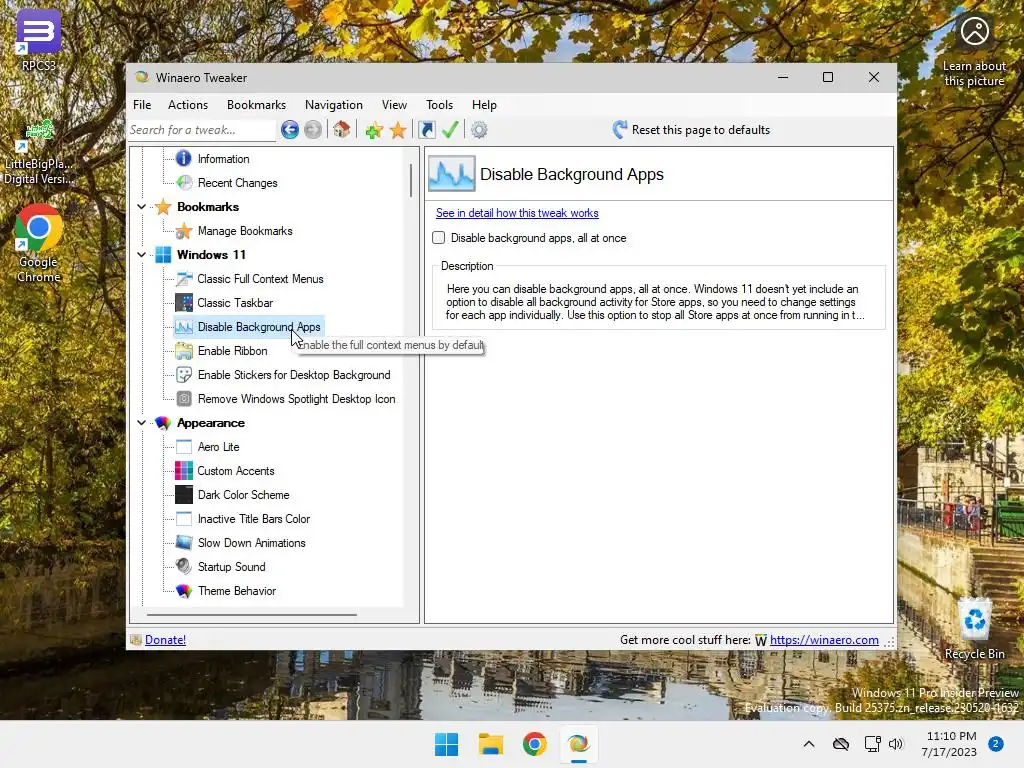Click the grey forward navigation arrow
This screenshot has width=1024, height=768.
pos(313,130)
